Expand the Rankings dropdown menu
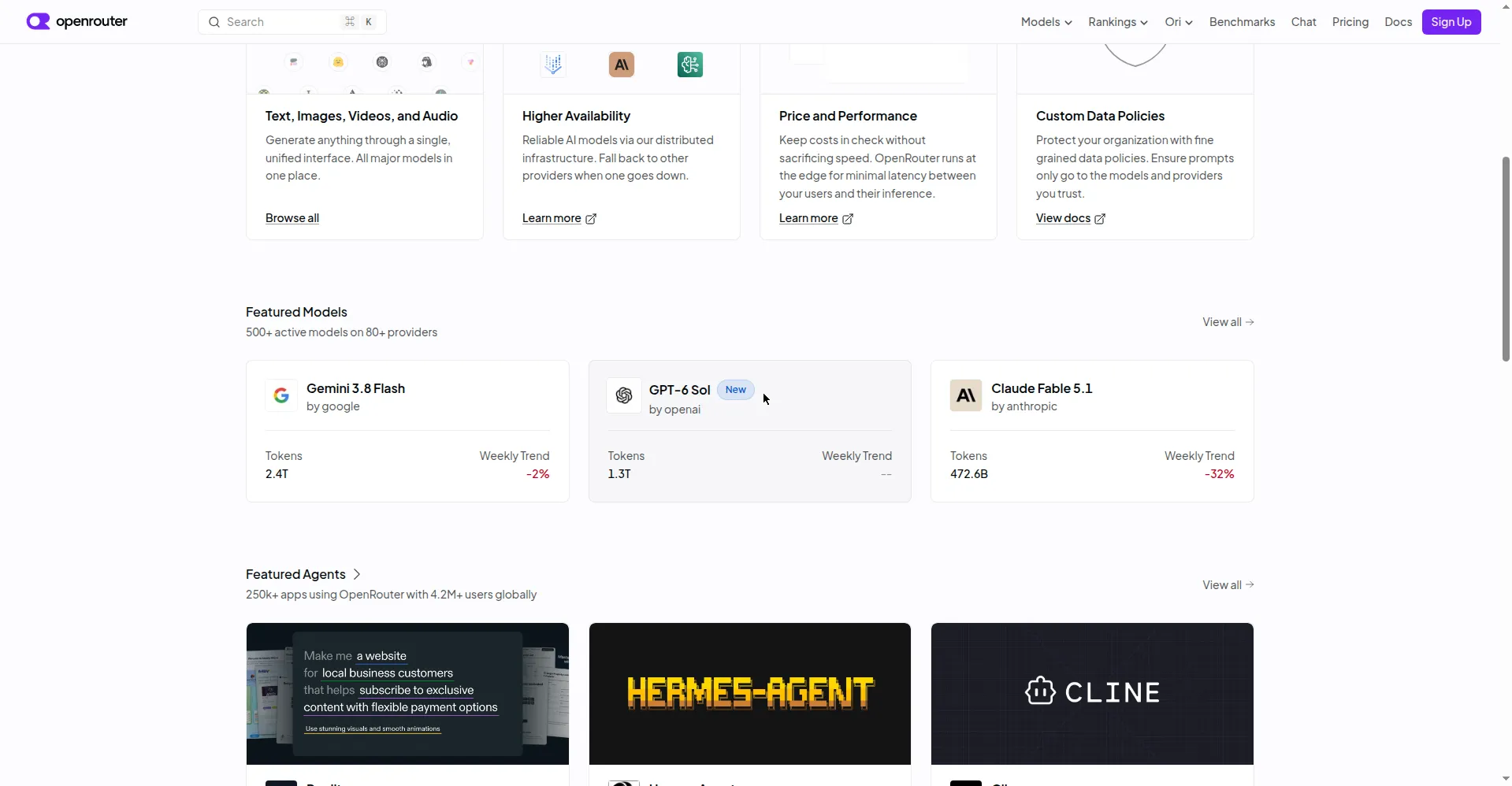Image resolution: width=1512 pixels, height=786 pixels. tap(1117, 22)
